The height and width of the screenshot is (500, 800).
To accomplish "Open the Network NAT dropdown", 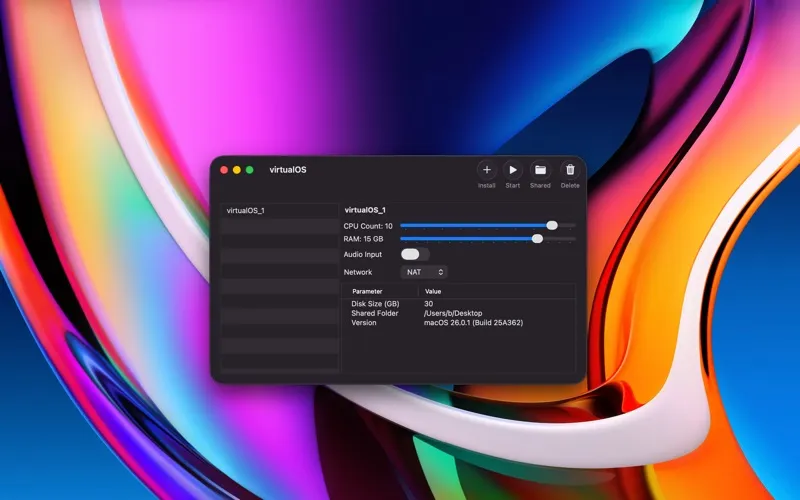I will (424, 272).
